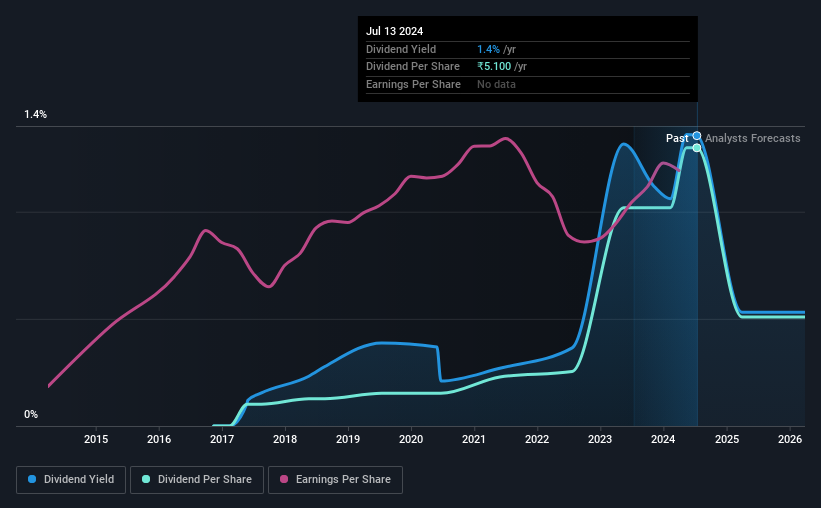
Task: Click the 'Dividend Yield' row label in tooltip
Action: (401, 49)
